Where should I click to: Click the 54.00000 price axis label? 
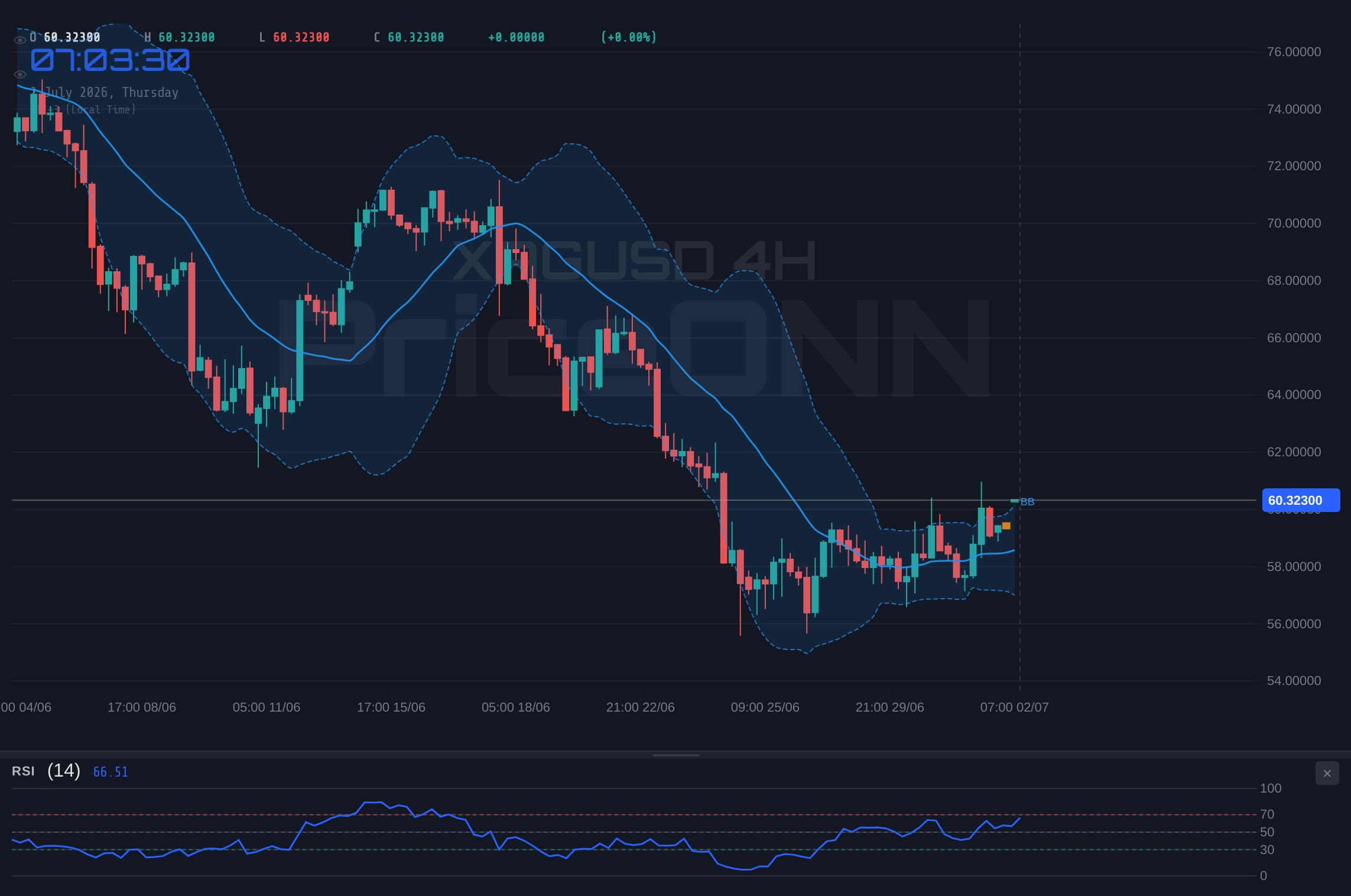1294,681
